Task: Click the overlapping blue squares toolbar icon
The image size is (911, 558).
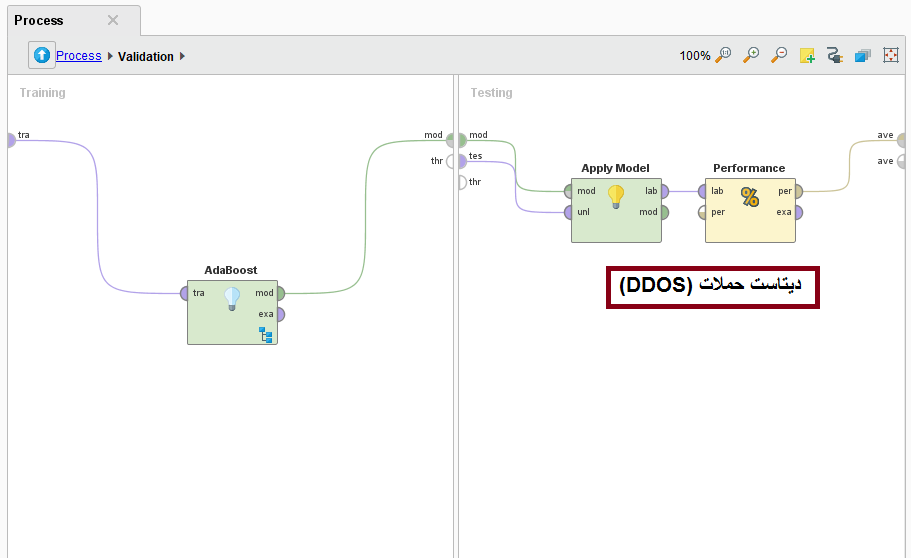Action: [863, 56]
